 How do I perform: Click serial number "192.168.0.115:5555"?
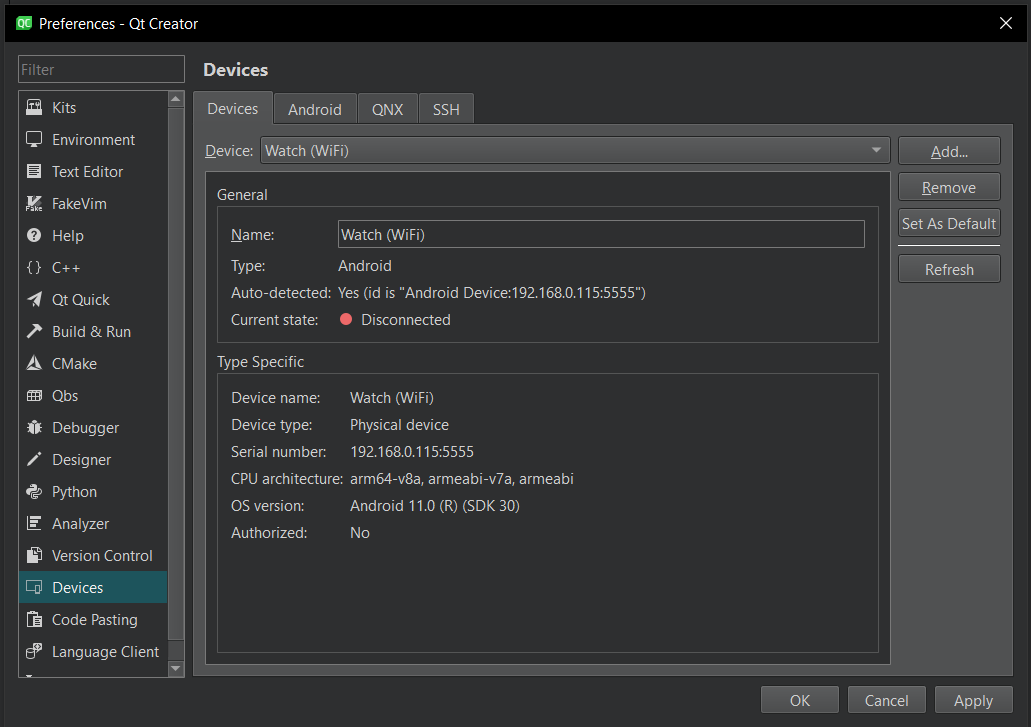[412, 452]
